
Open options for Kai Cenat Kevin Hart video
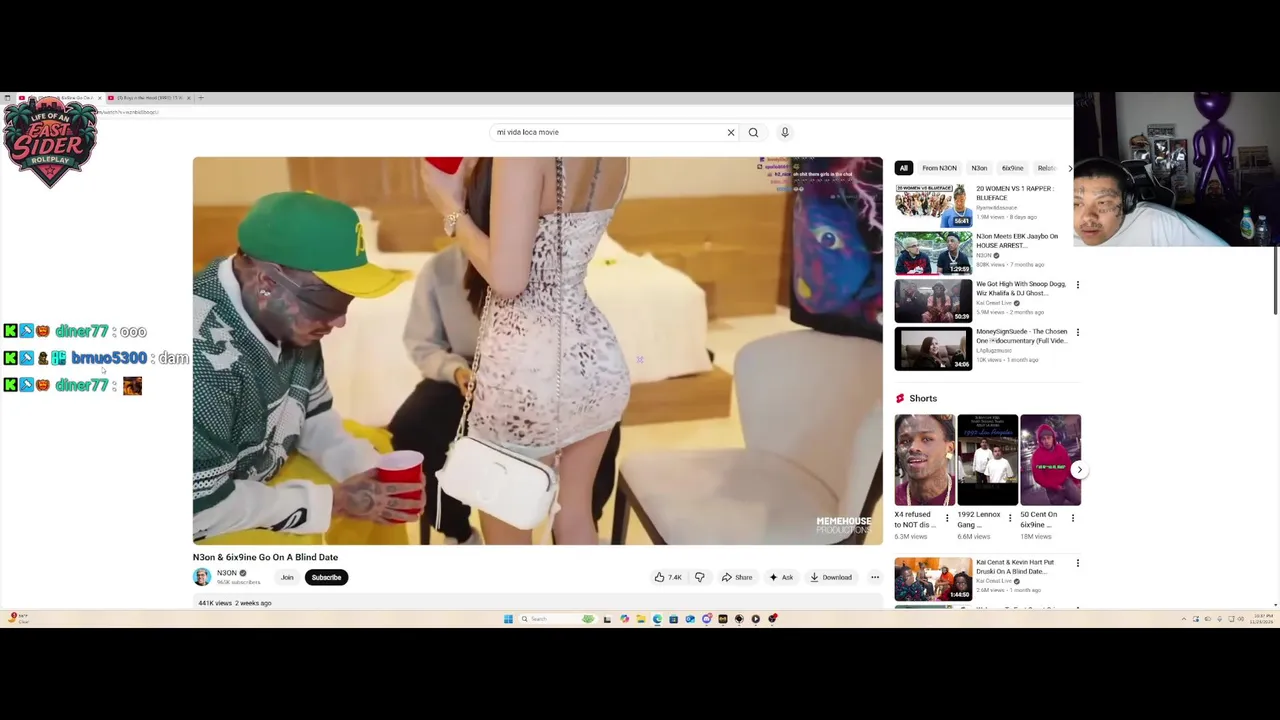pos(1077,563)
